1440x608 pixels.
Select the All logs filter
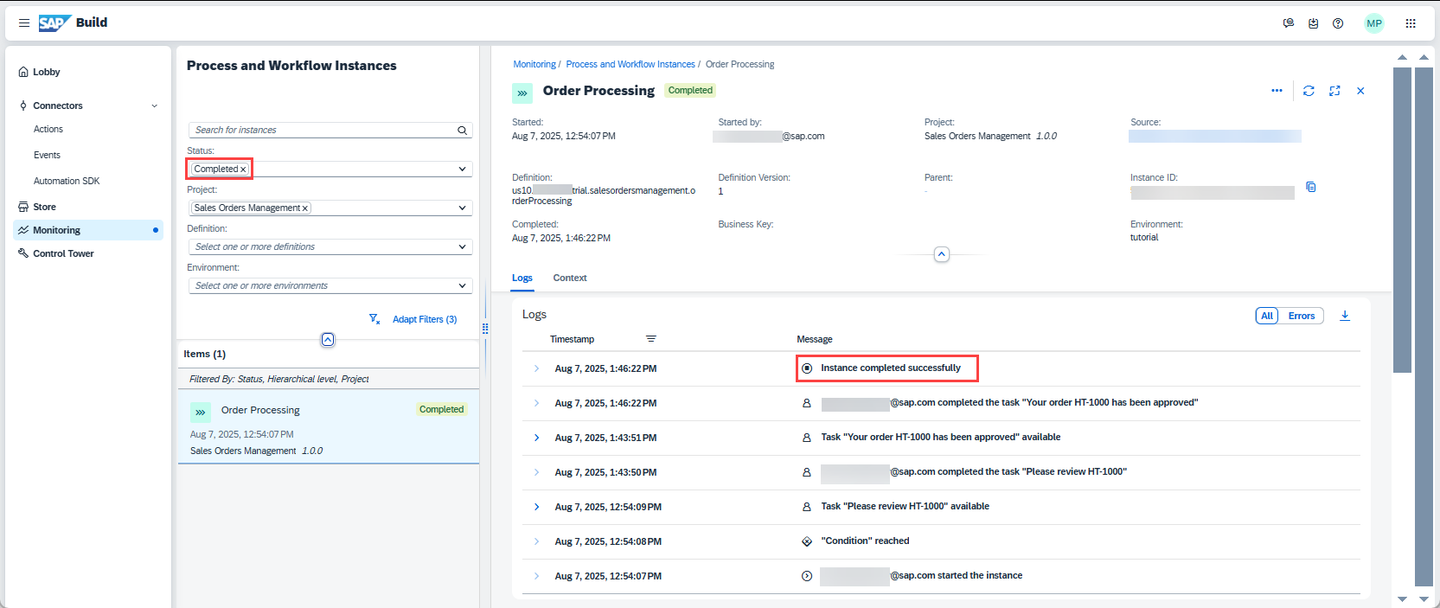[1267, 316]
